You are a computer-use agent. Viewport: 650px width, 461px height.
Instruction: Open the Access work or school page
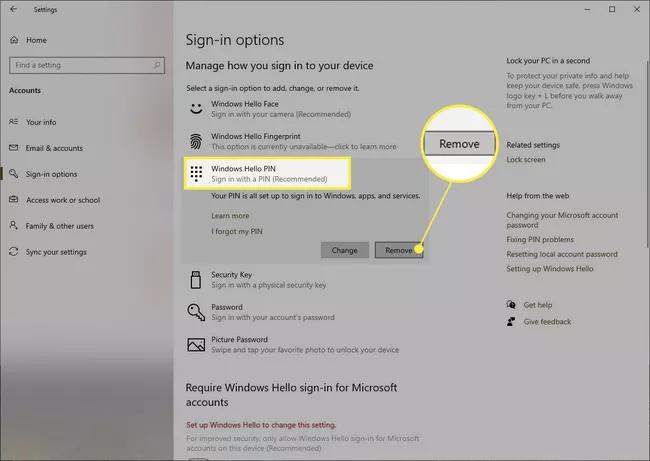(x=55, y=200)
